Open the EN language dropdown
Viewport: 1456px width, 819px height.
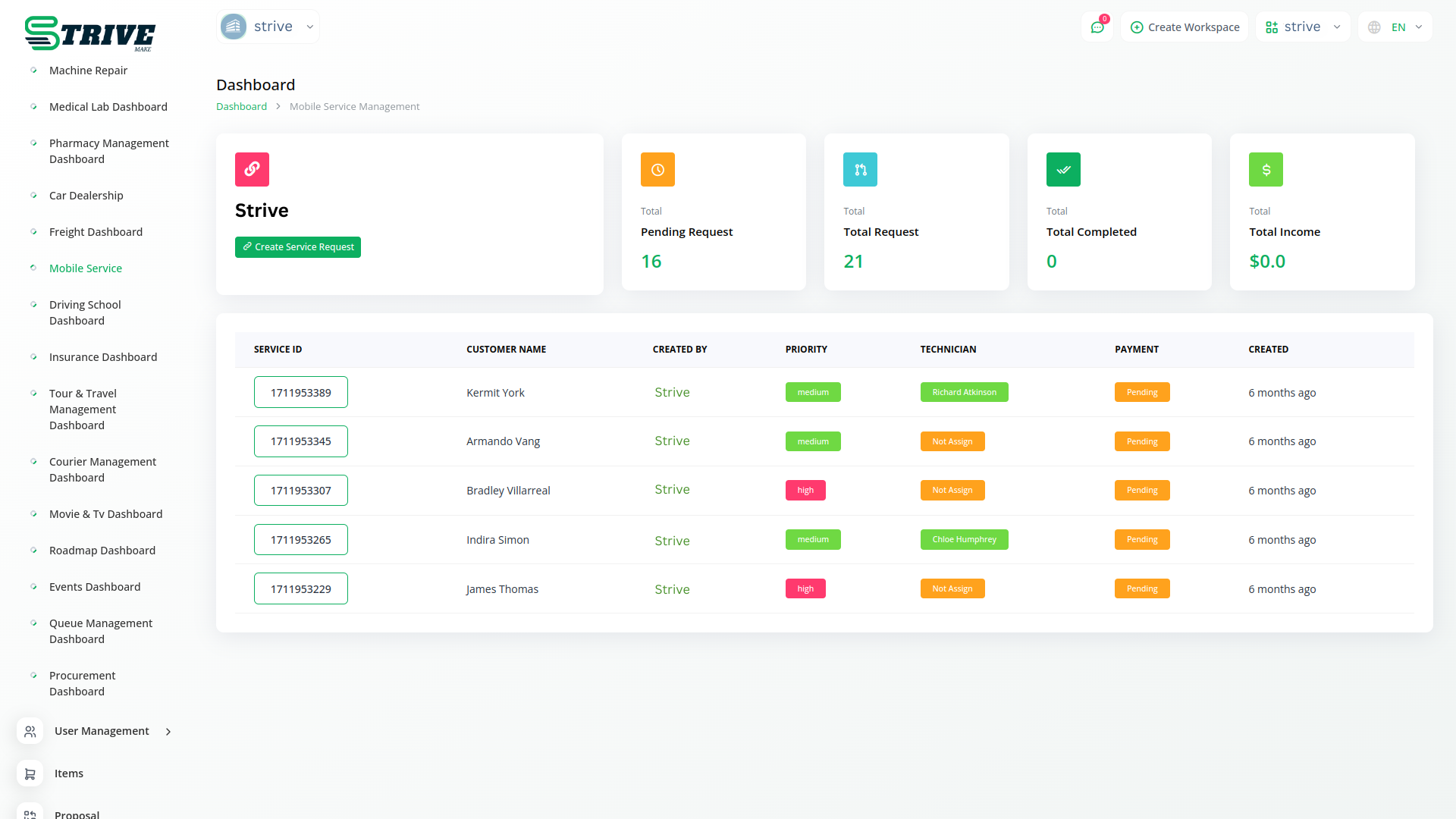[x=1395, y=27]
